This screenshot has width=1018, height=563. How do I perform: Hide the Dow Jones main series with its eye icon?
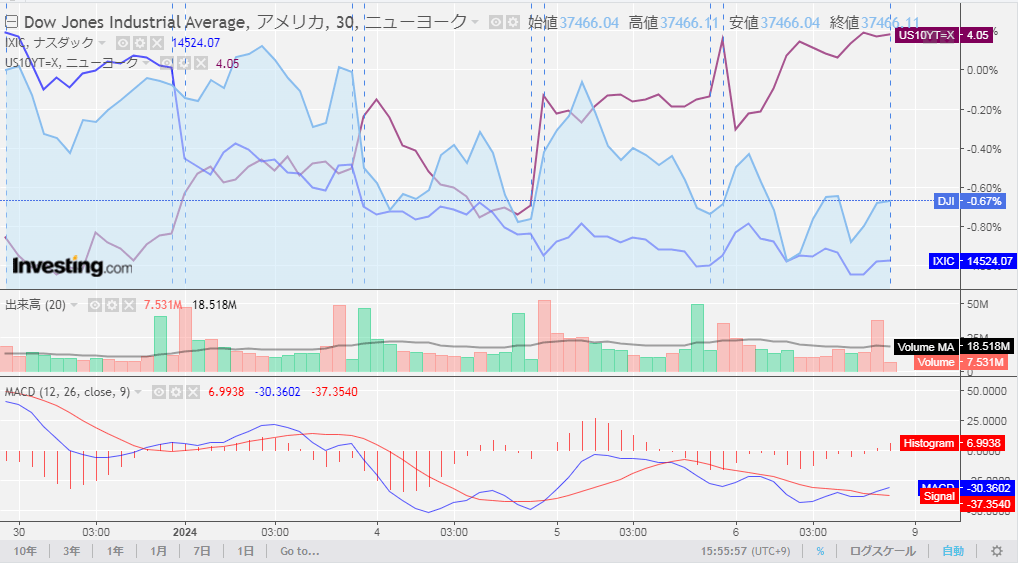pyautogui.click(x=495, y=22)
